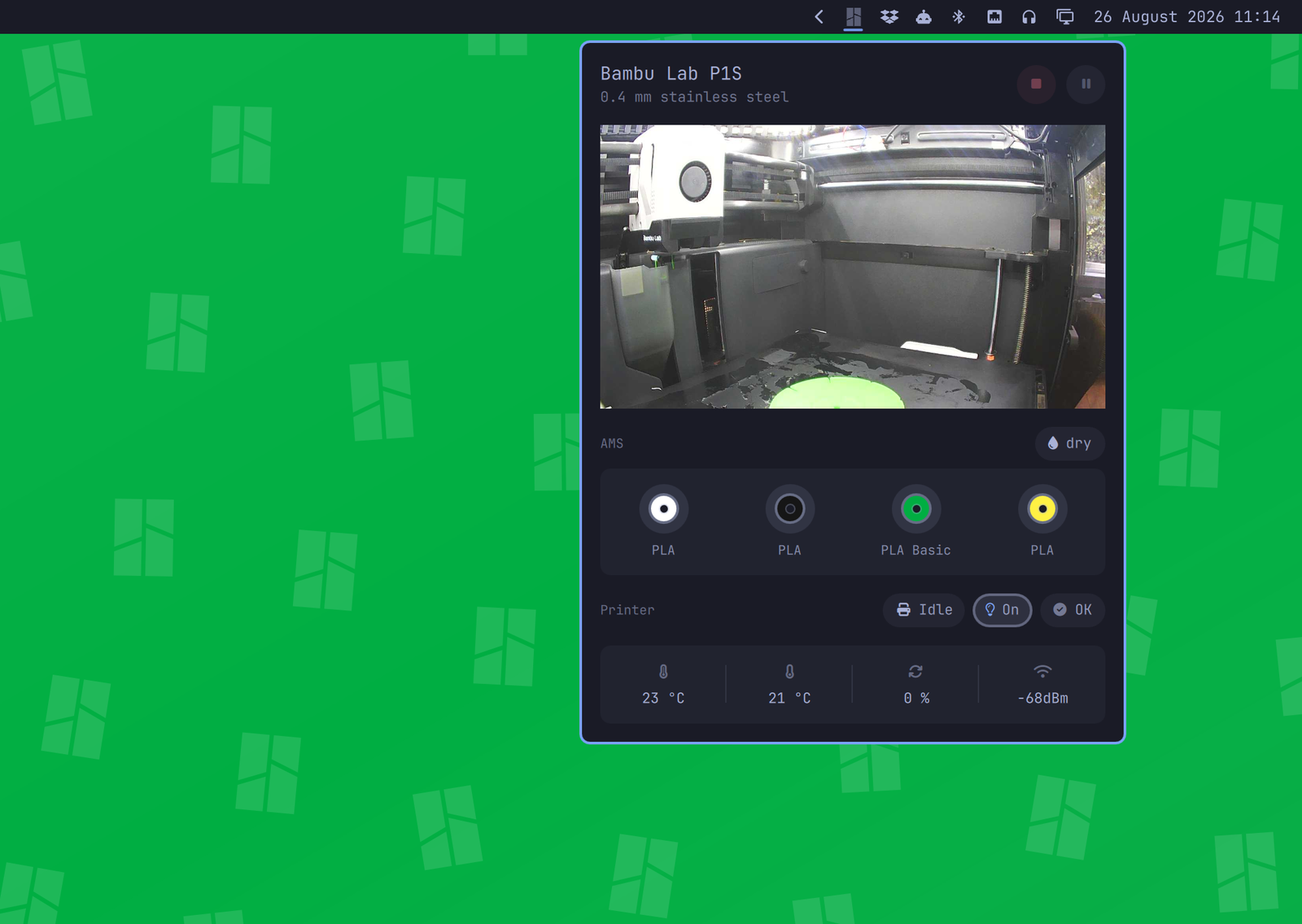Click the Bambu Lab tray icon in top bar
The image size is (1302, 924).
click(854, 16)
